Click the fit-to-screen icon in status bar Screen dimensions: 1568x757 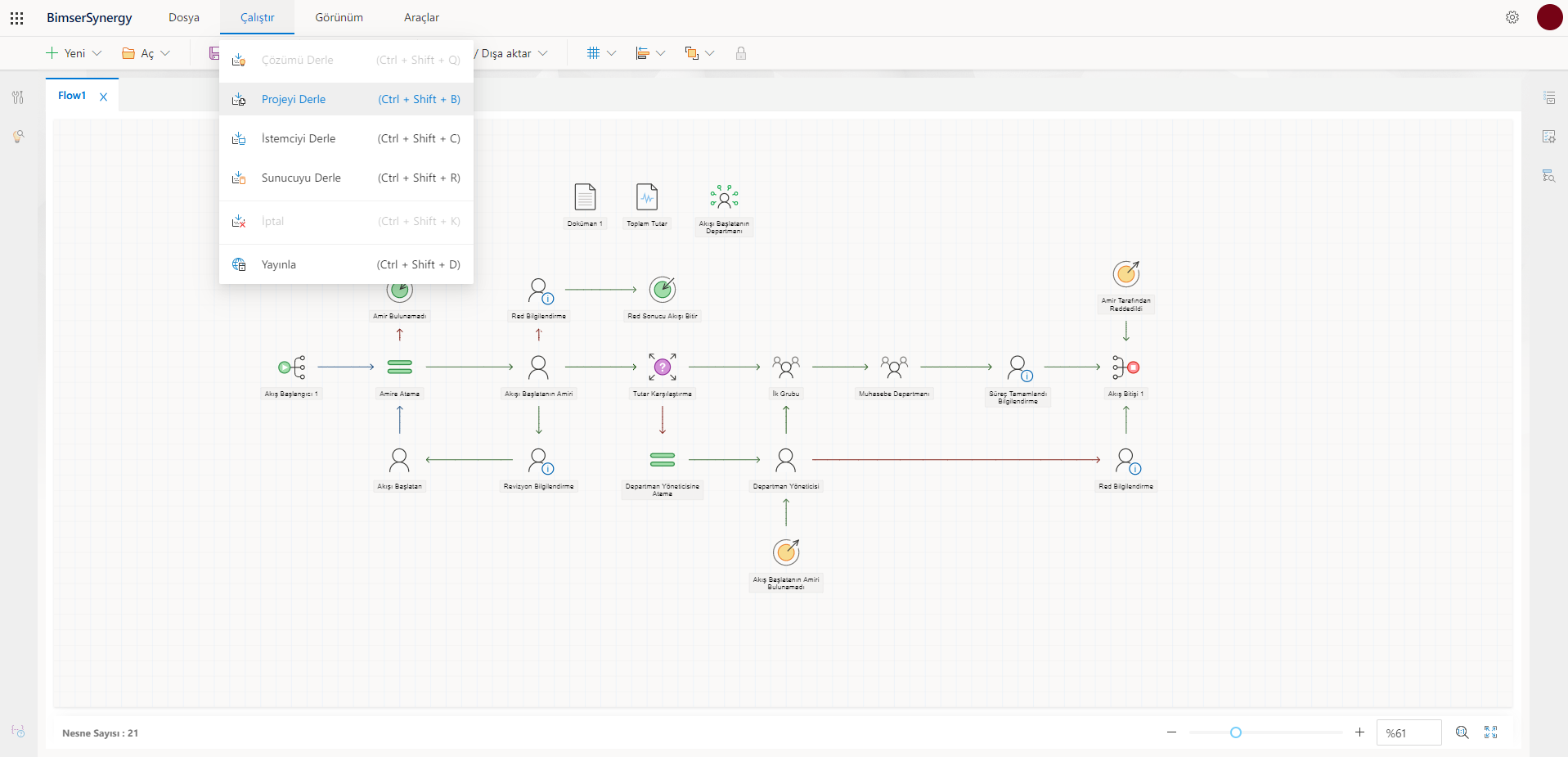click(1491, 732)
